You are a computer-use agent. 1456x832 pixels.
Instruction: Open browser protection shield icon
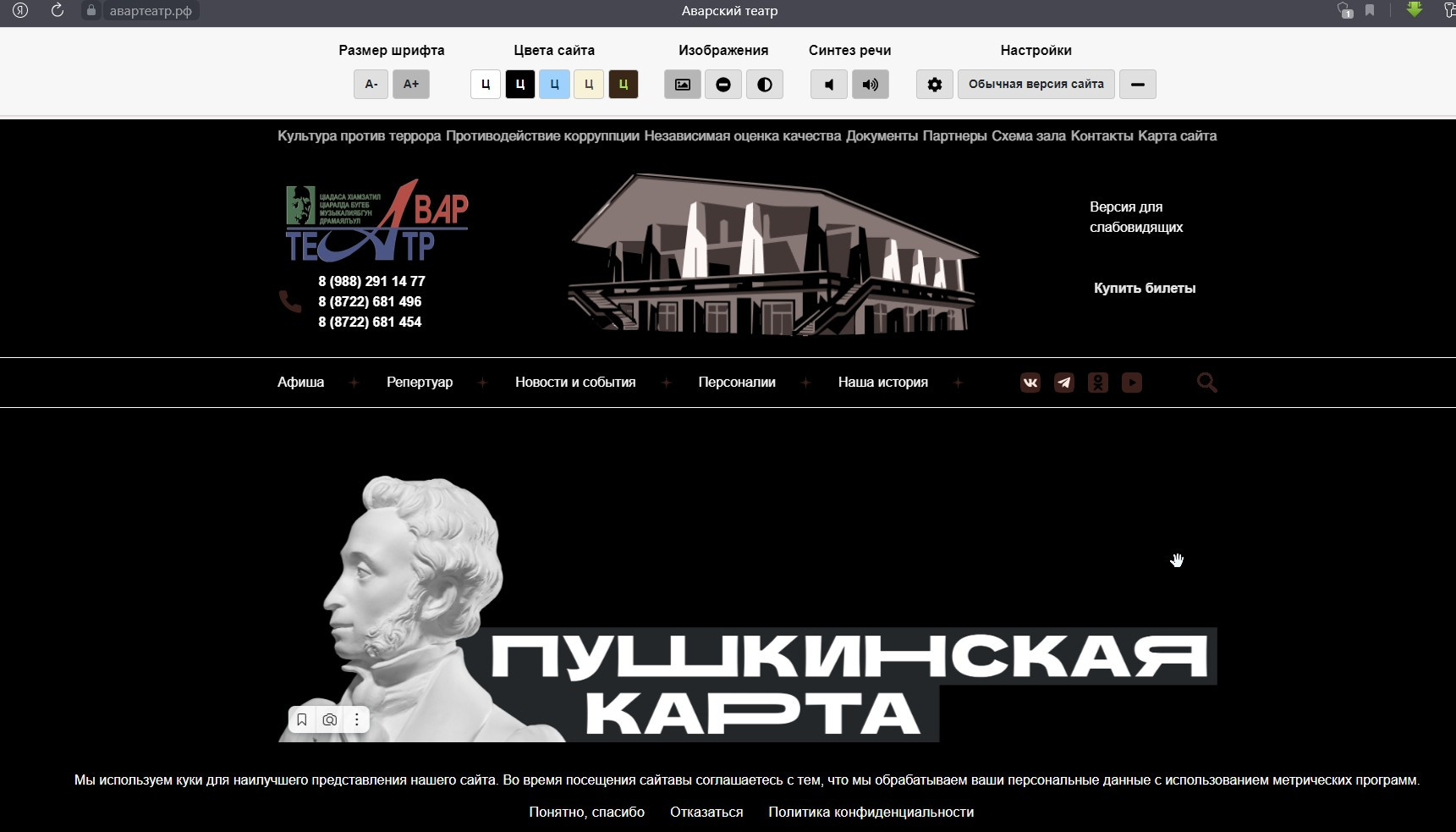click(x=1345, y=10)
